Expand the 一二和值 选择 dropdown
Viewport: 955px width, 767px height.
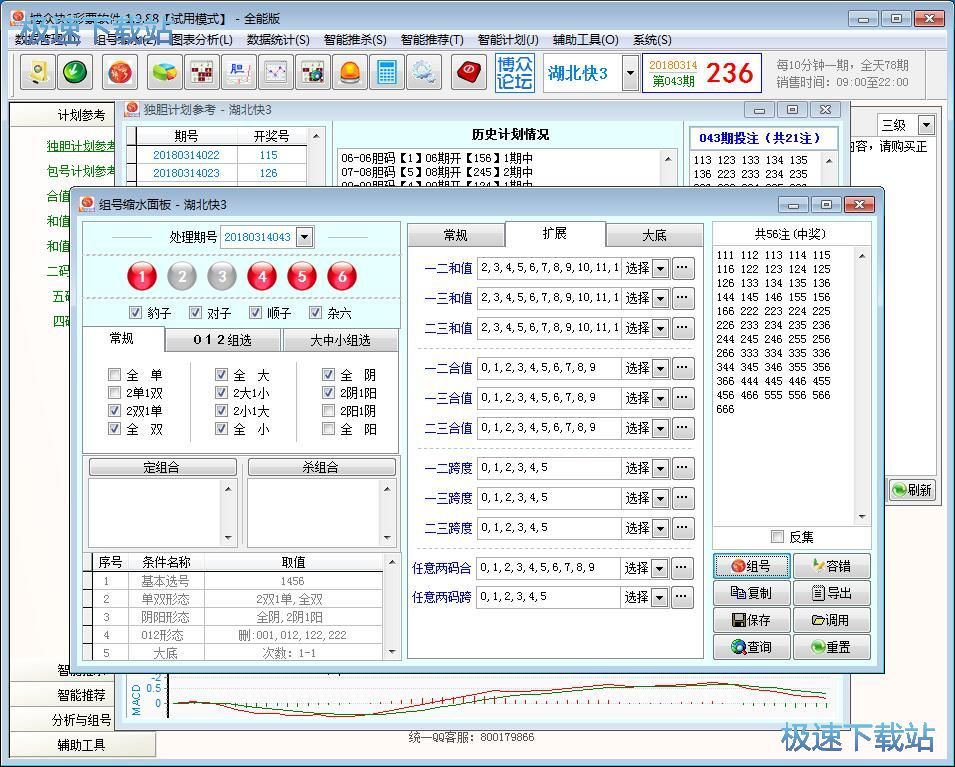pyautogui.click(x=660, y=268)
